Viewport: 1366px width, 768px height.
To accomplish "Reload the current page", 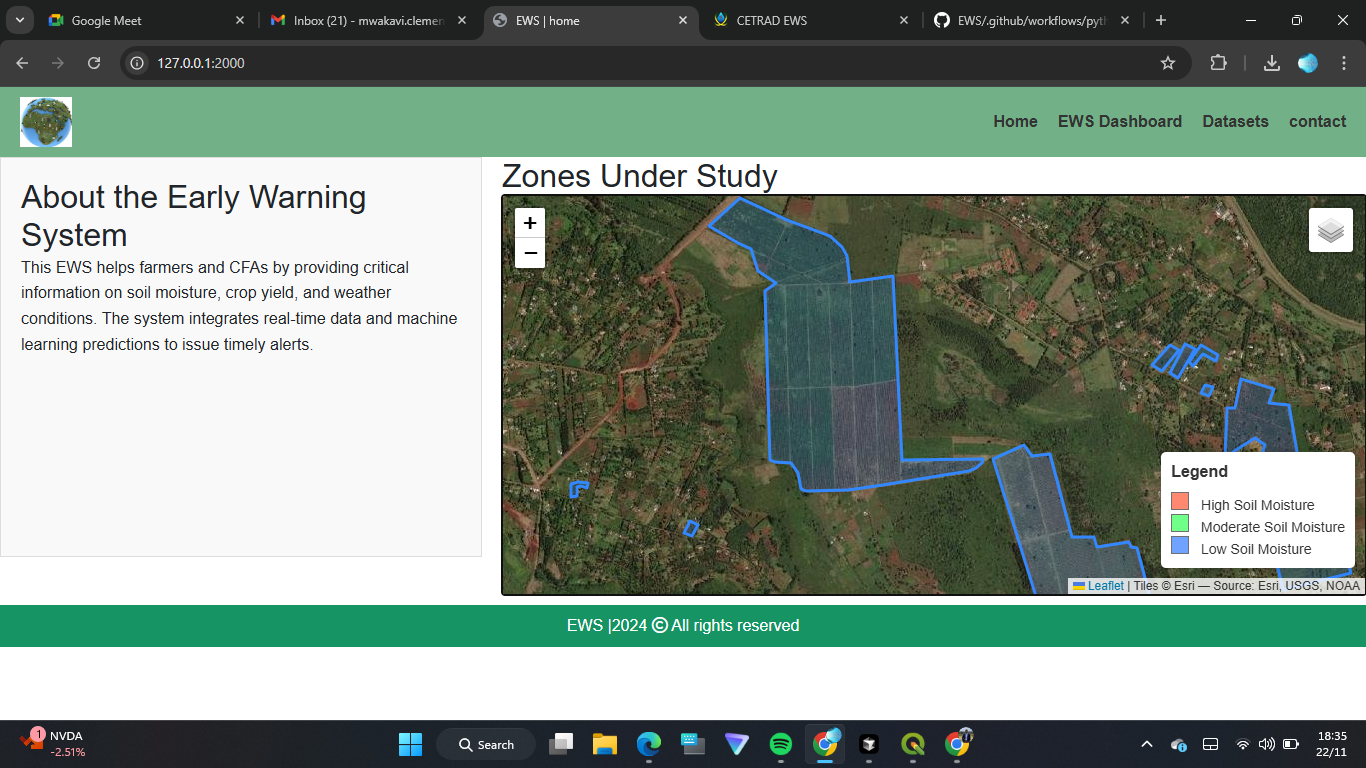I will tap(94, 63).
